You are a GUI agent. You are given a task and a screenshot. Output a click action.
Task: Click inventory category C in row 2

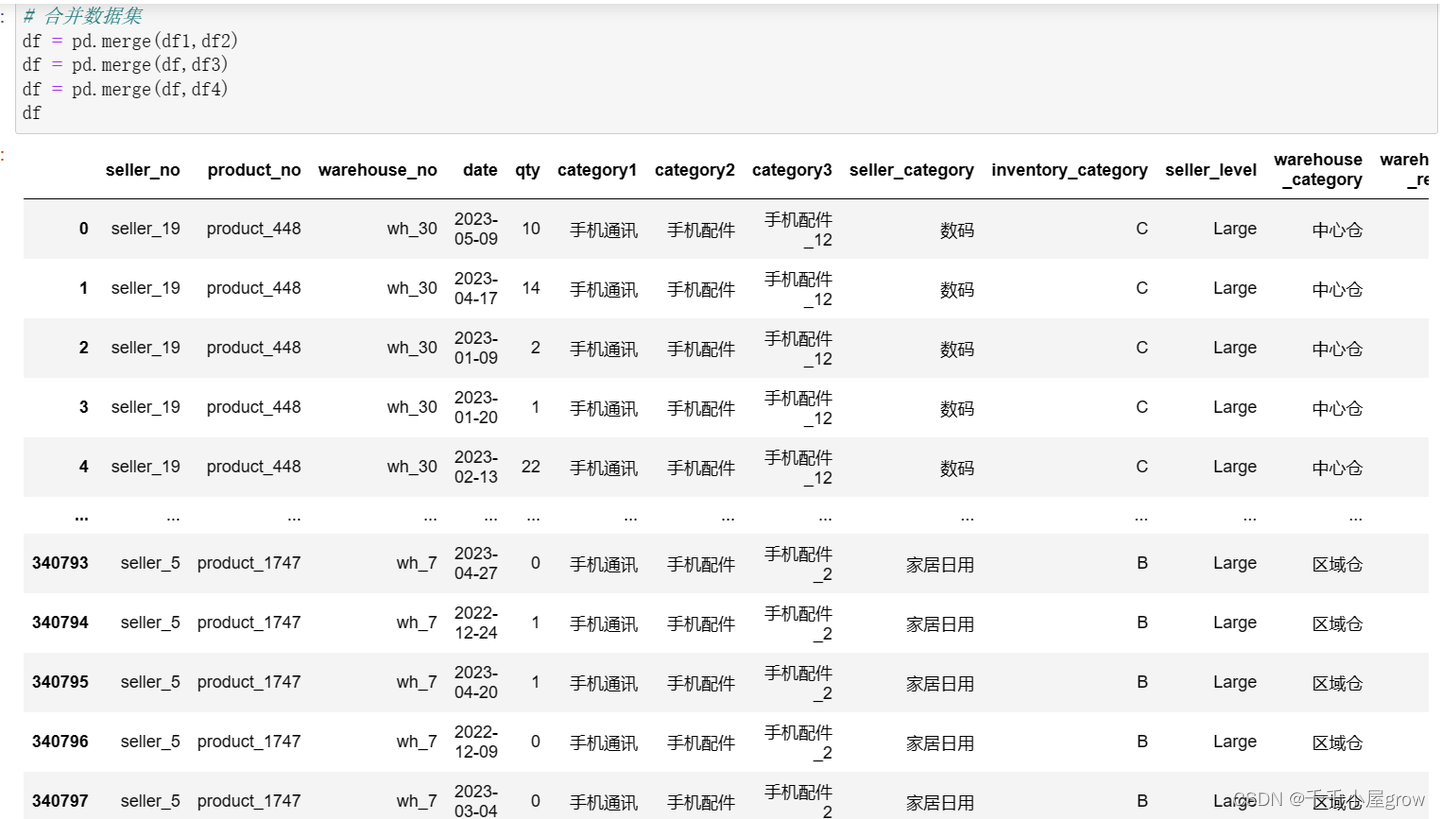tap(1142, 348)
